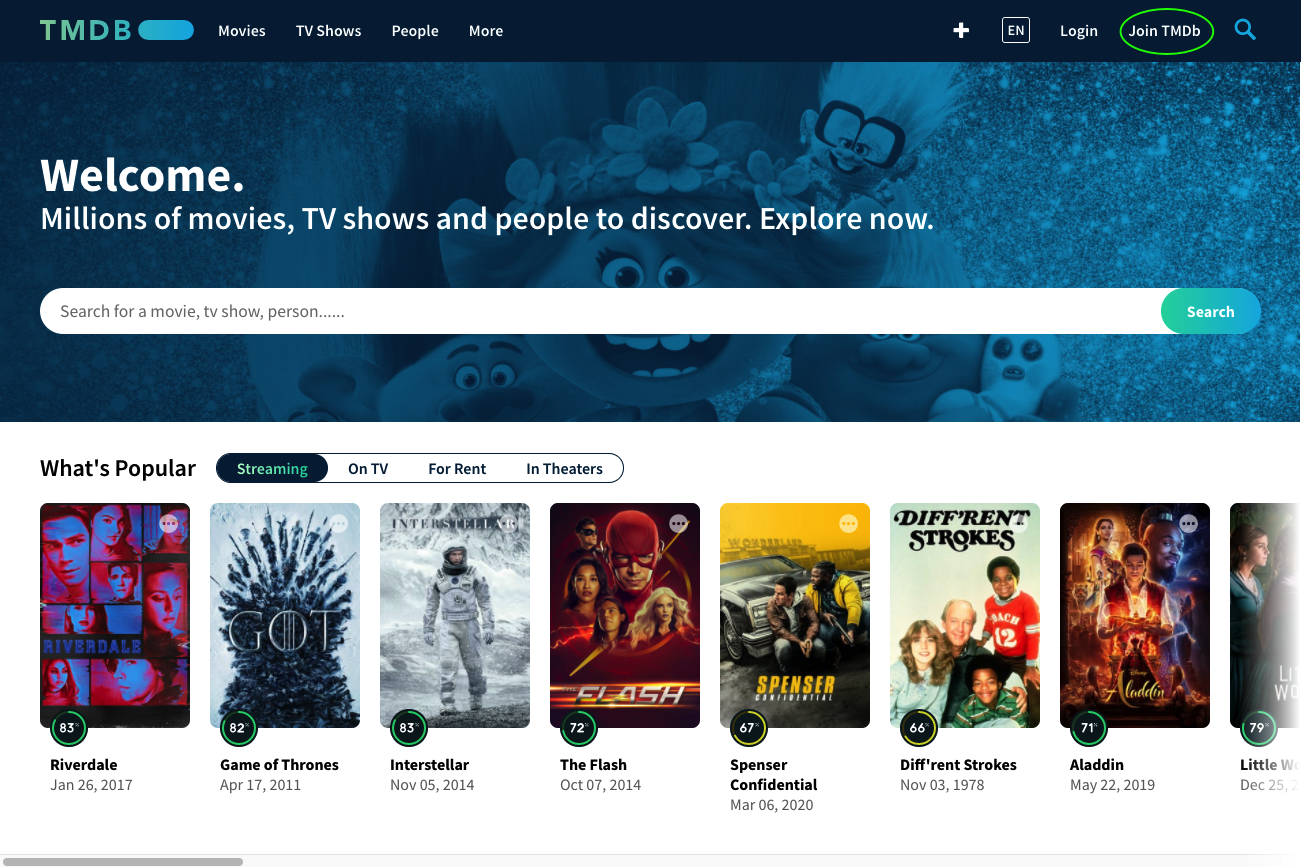Click the TMDB logo in header

(x=116, y=30)
